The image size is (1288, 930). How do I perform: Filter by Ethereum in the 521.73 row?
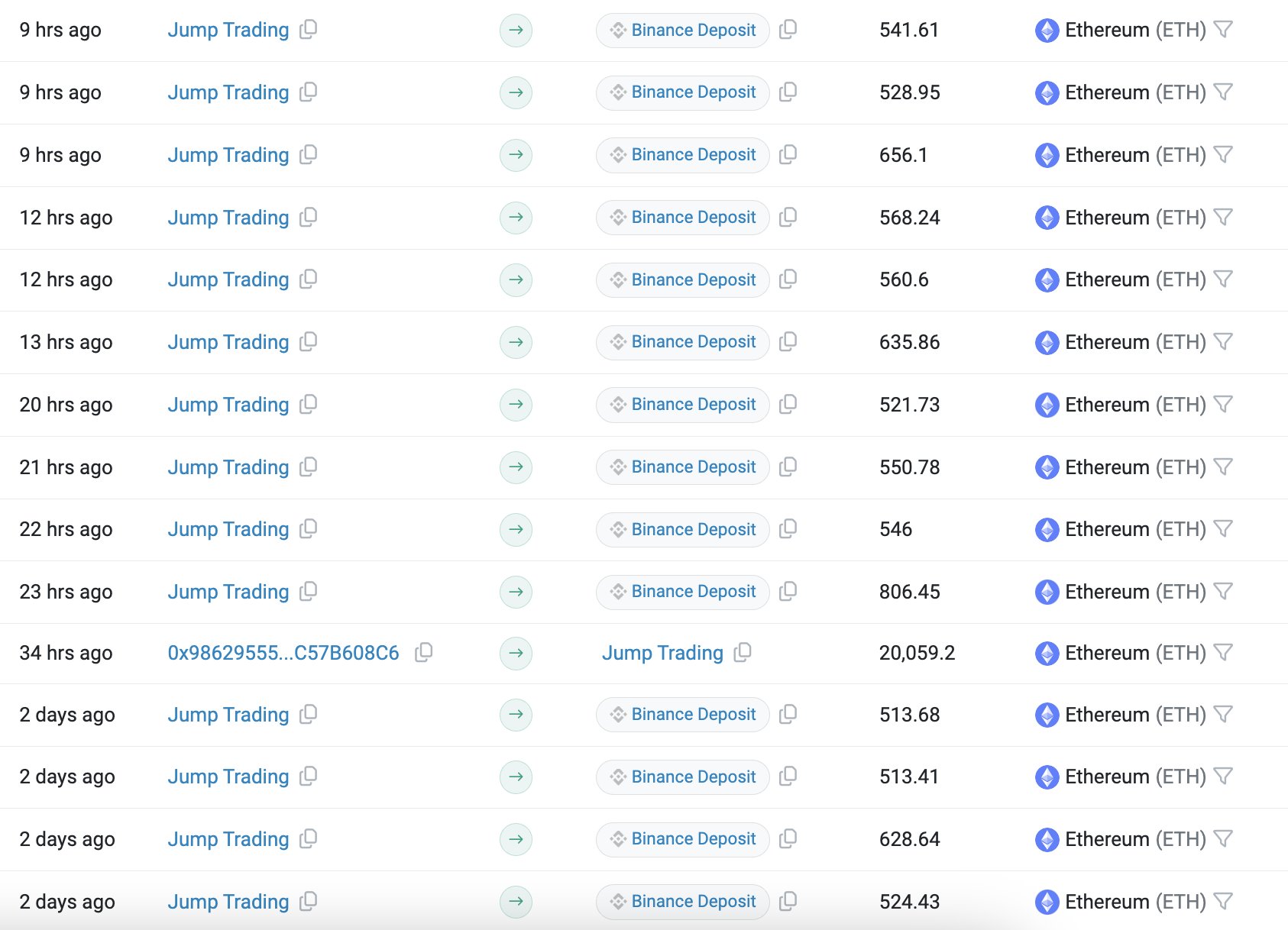click(x=1223, y=405)
